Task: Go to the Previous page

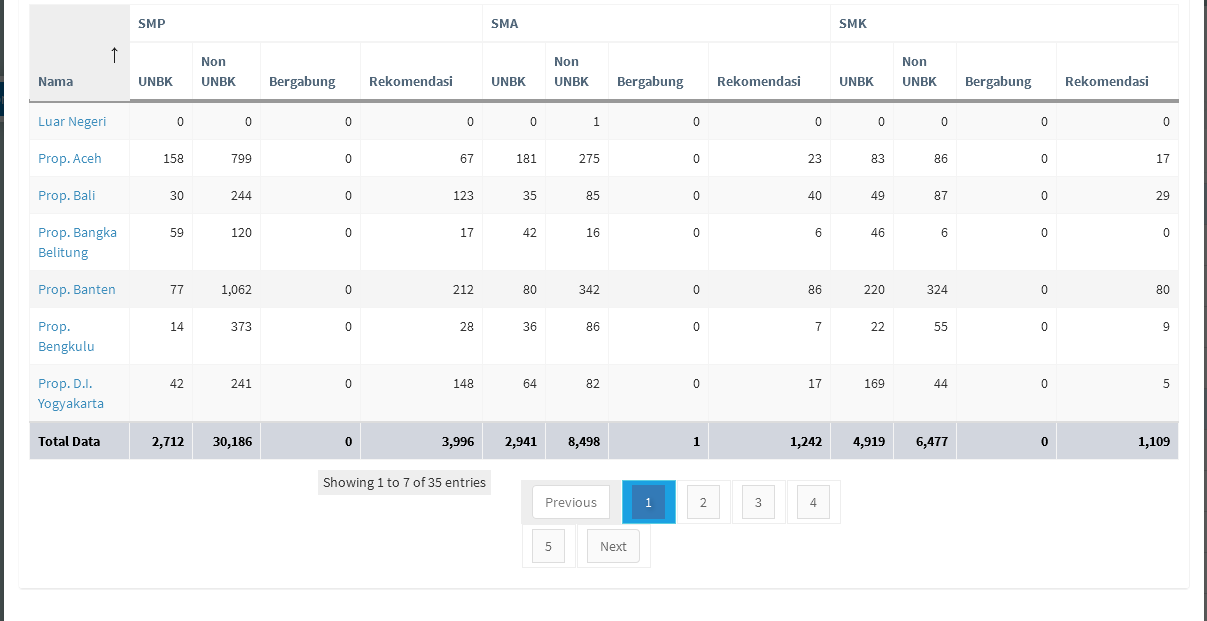Action: click(571, 502)
